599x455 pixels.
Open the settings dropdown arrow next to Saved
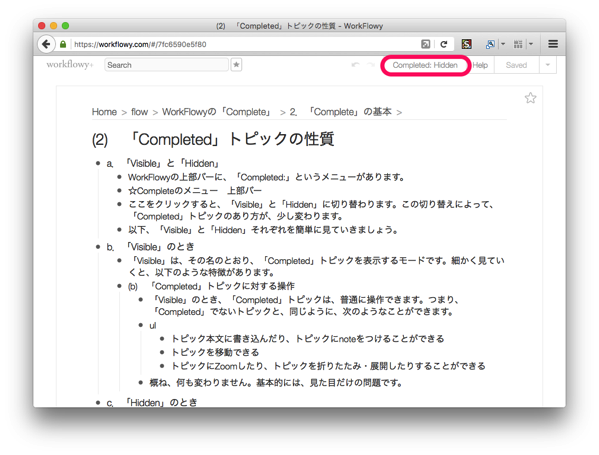547,65
